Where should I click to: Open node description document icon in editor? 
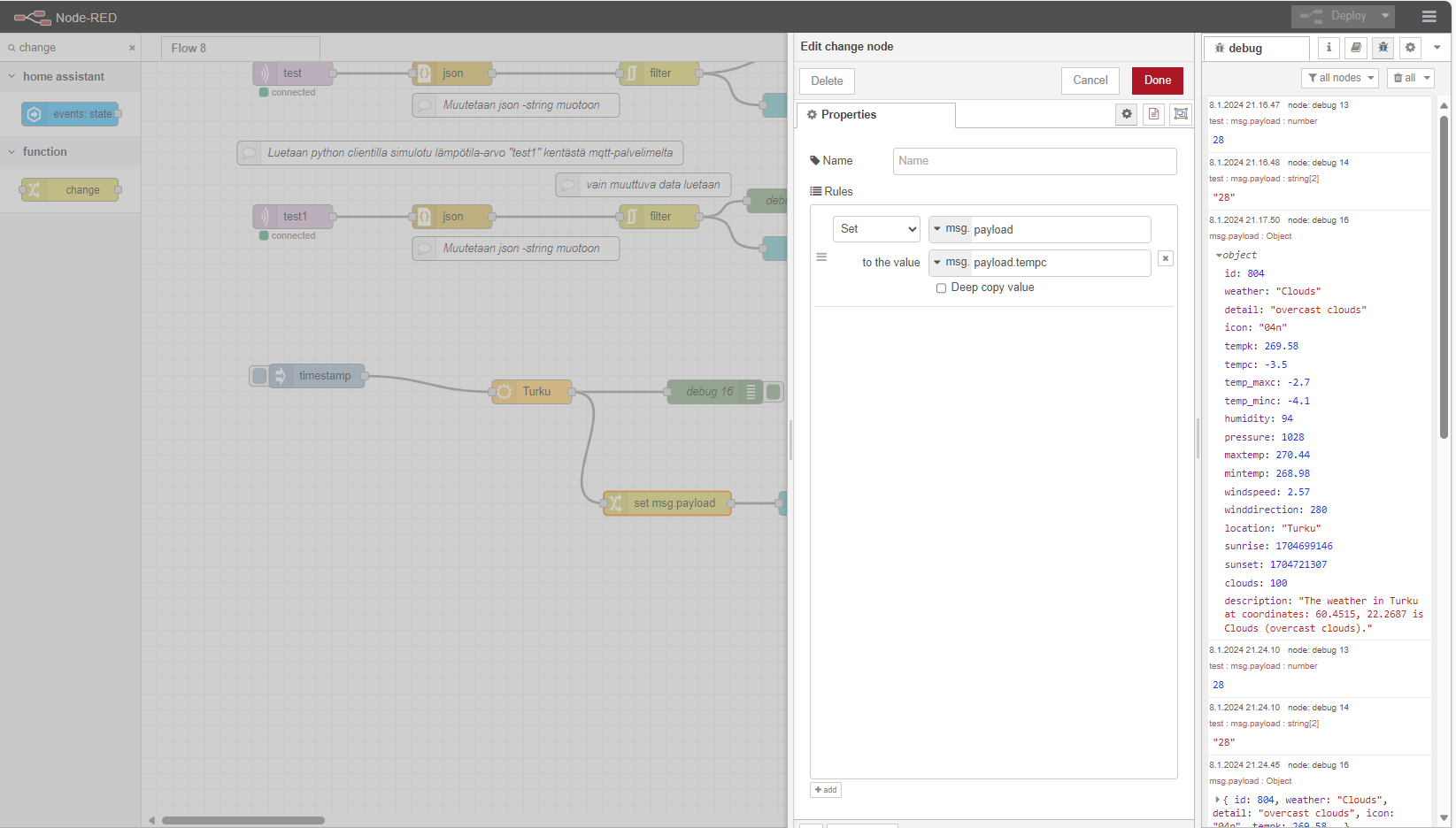(1153, 114)
